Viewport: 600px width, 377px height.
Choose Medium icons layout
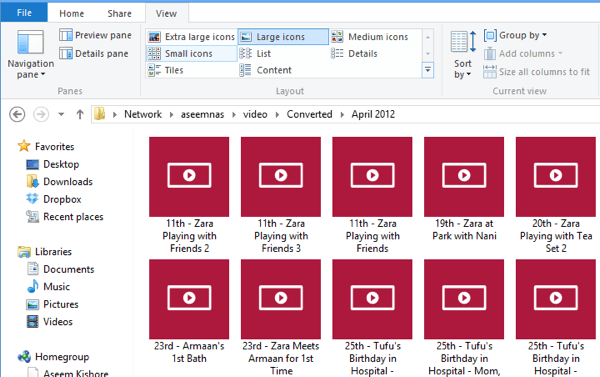[370, 37]
